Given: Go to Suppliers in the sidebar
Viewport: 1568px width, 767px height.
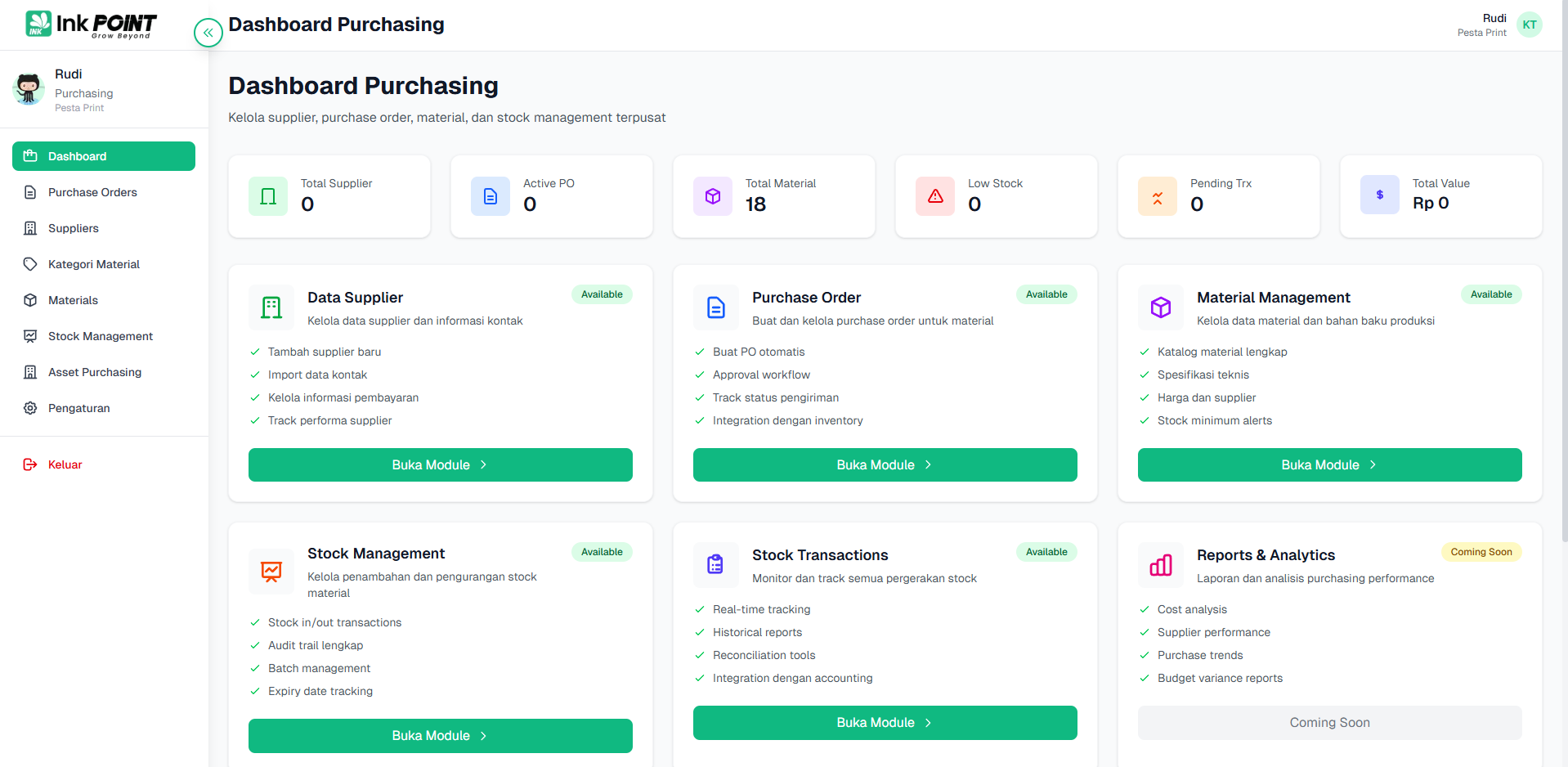Looking at the screenshot, I should tap(74, 228).
